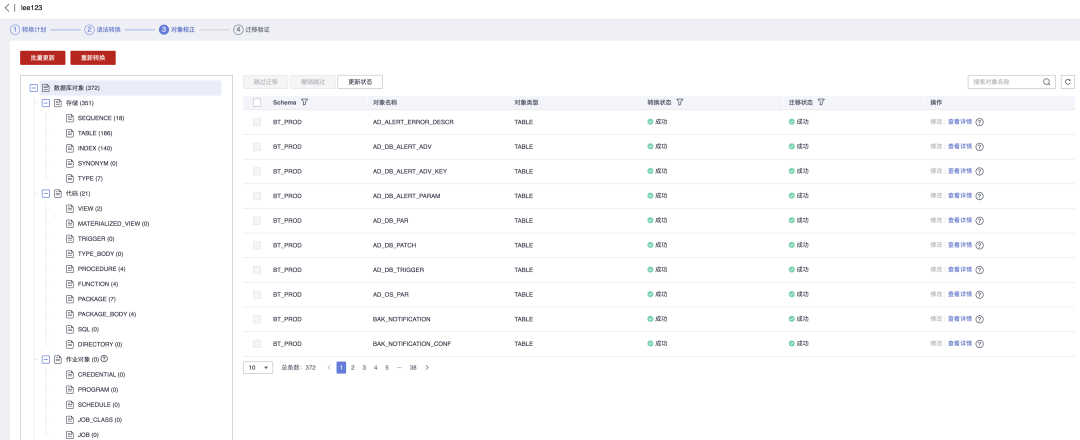Click the help icon beside 作业对象
Image resolution: width=1080 pixels, height=440 pixels.
(105, 359)
